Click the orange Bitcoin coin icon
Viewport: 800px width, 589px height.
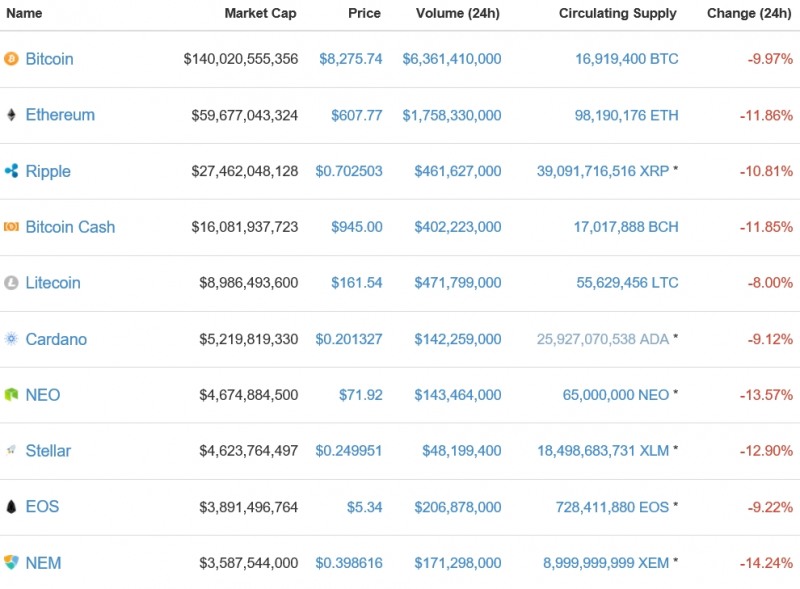click(11, 59)
